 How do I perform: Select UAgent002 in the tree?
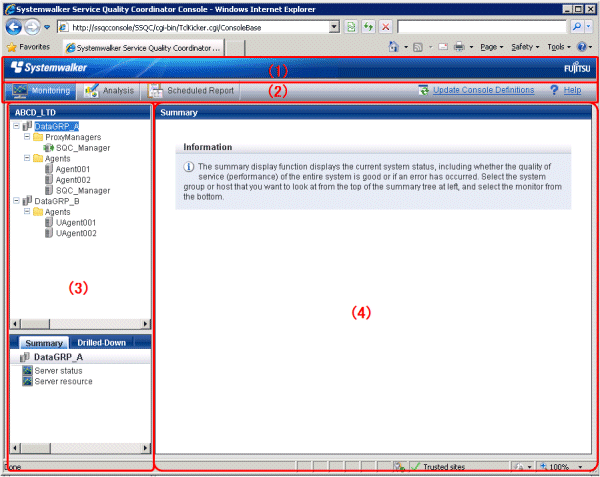pos(76,233)
